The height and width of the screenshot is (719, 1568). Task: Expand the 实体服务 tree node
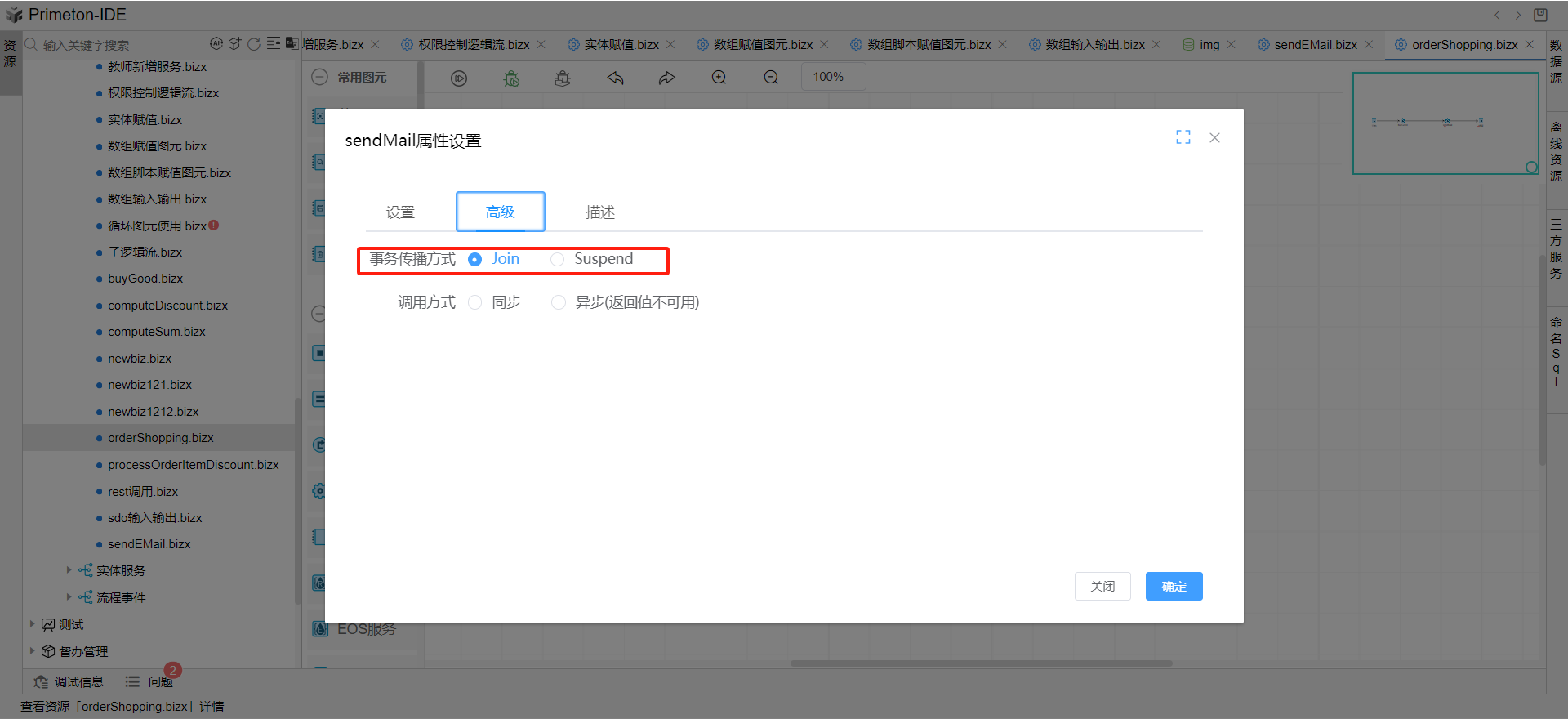point(69,570)
